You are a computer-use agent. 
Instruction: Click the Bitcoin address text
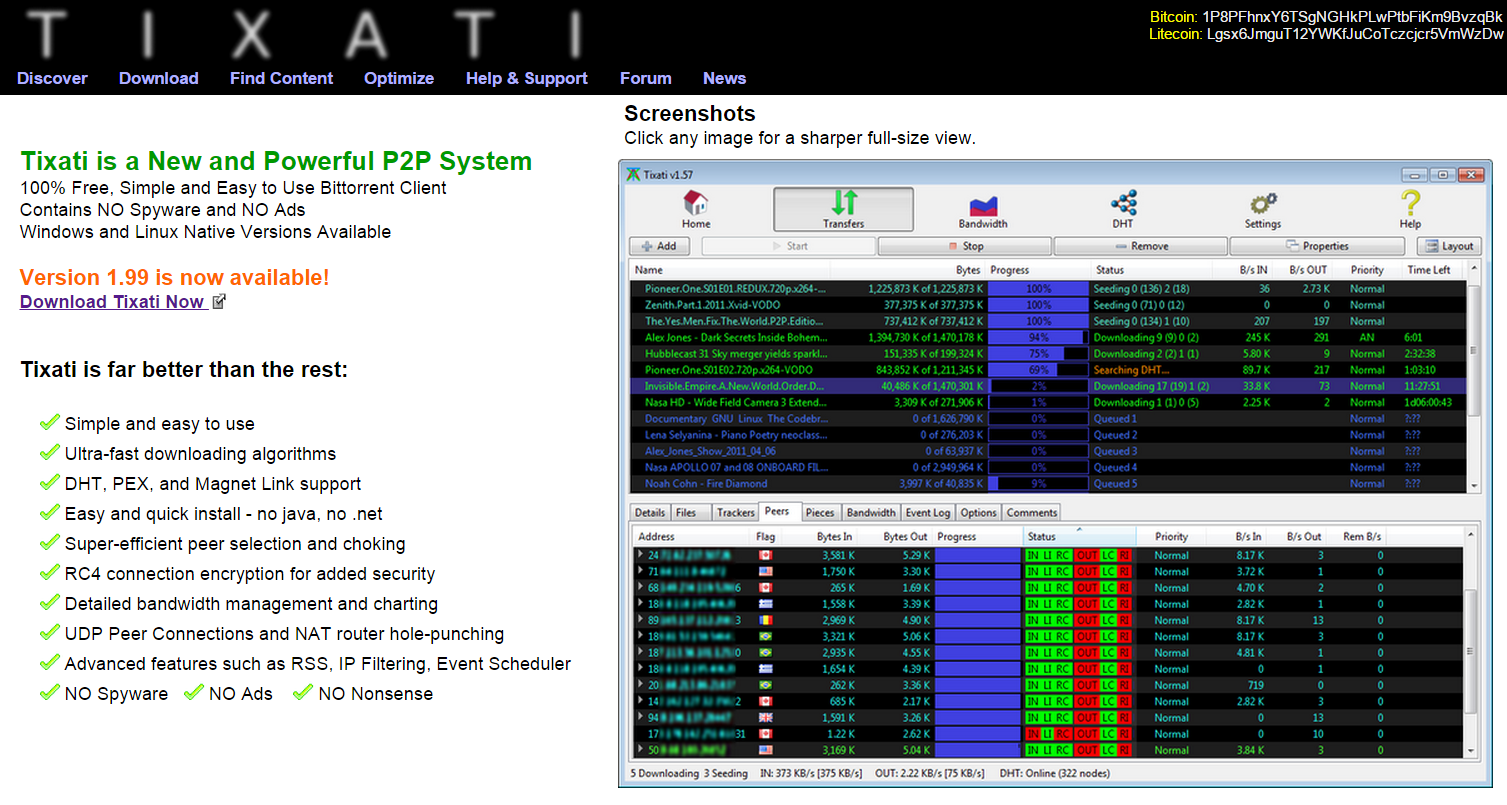click(x=1353, y=17)
